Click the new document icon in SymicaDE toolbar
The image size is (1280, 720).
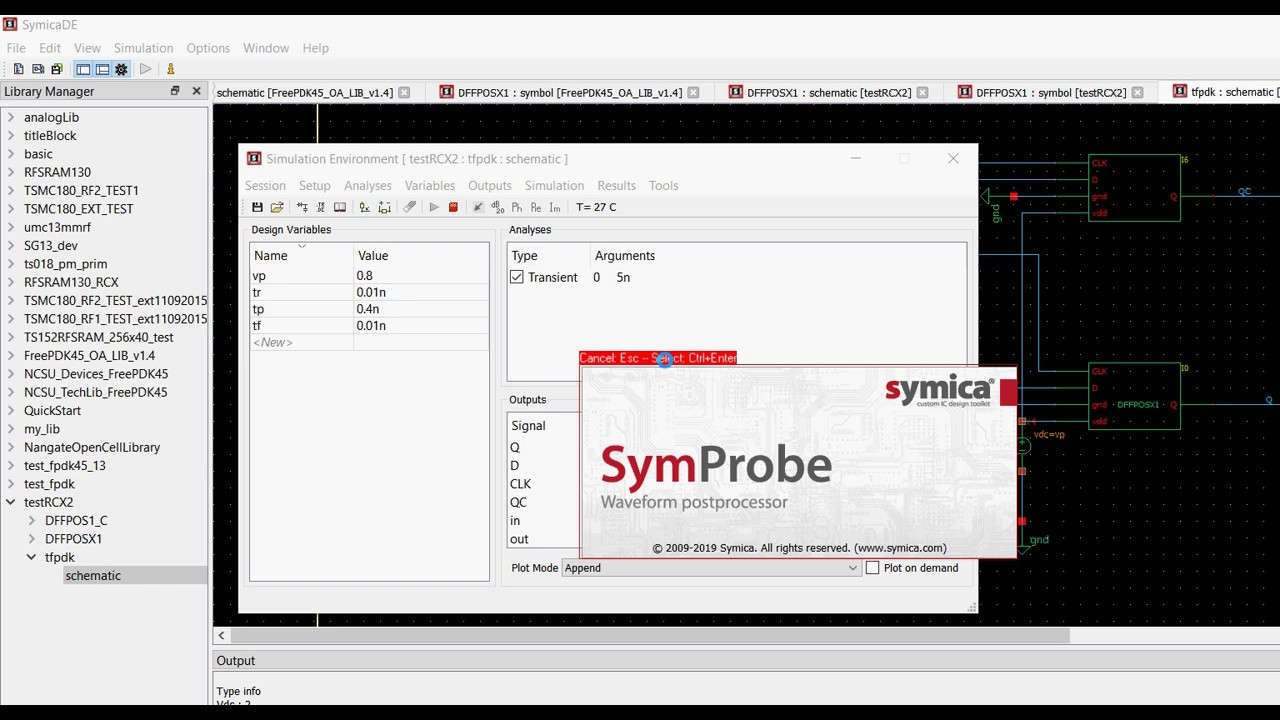tap(18, 69)
